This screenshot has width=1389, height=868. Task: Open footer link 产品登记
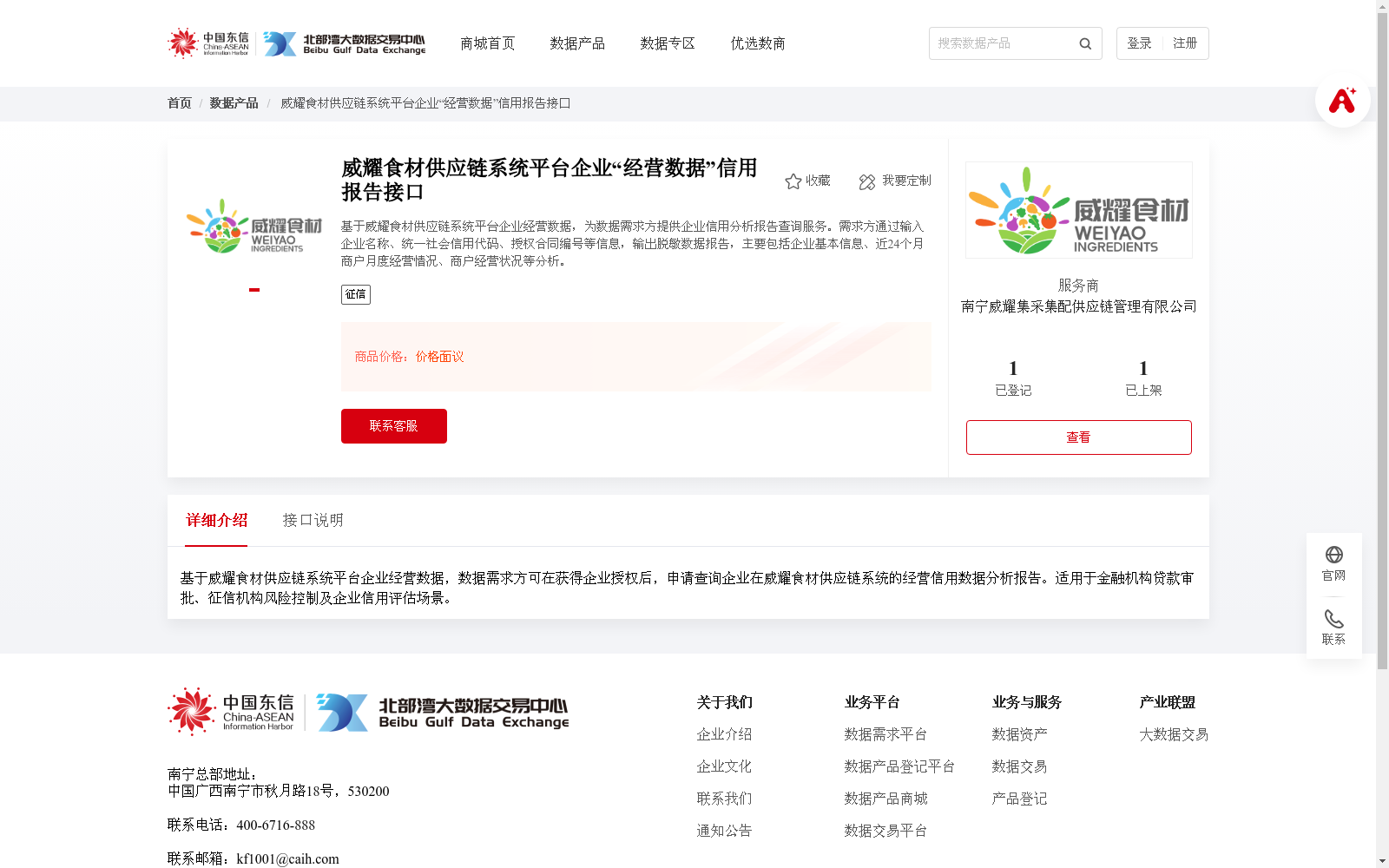1019,799
